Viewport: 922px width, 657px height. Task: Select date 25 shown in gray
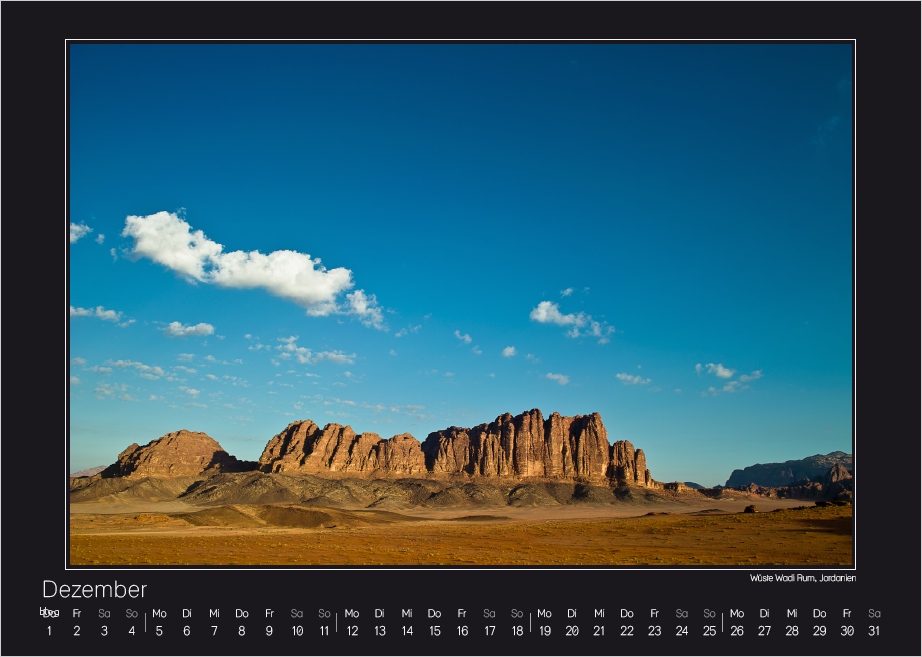tap(707, 631)
